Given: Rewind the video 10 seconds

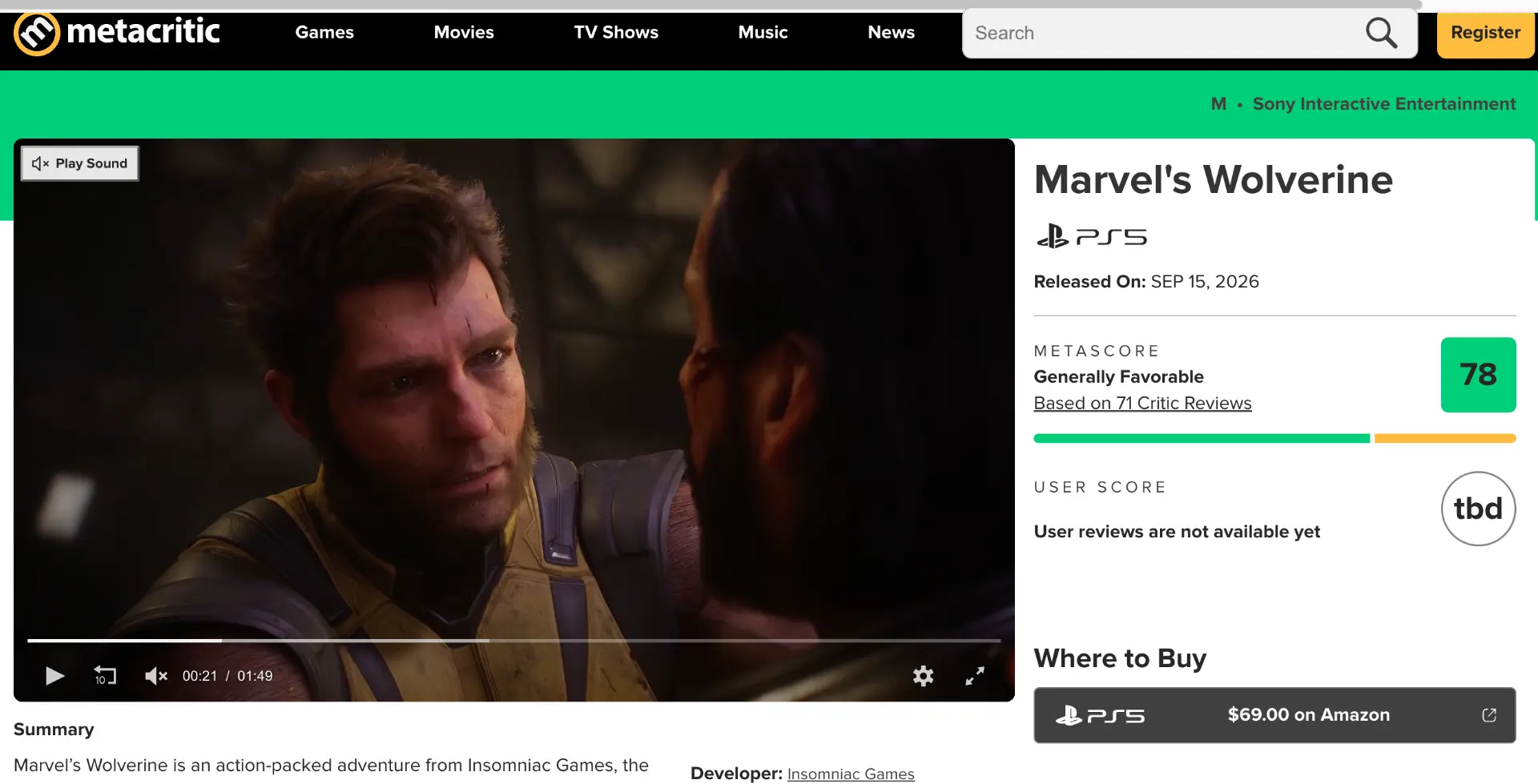Looking at the screenshot, I should pos(105,676).
